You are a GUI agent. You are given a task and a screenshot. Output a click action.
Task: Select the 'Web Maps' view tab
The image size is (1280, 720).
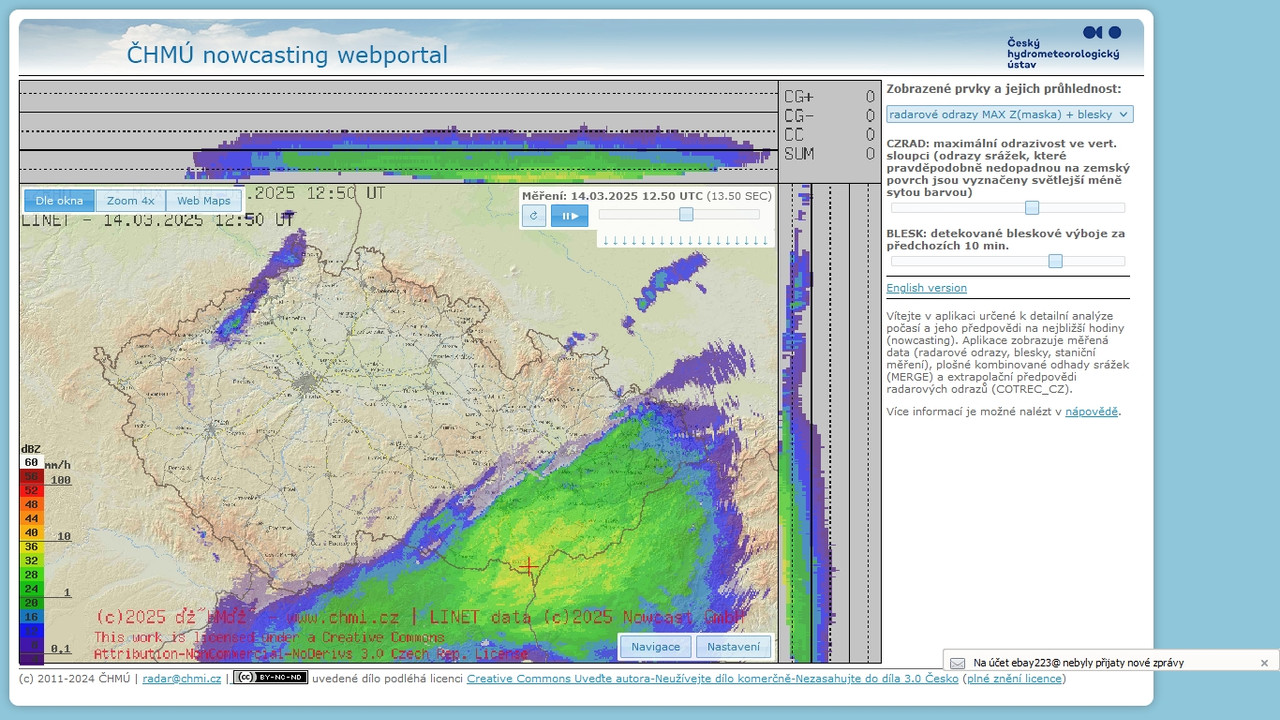point(203,201)
